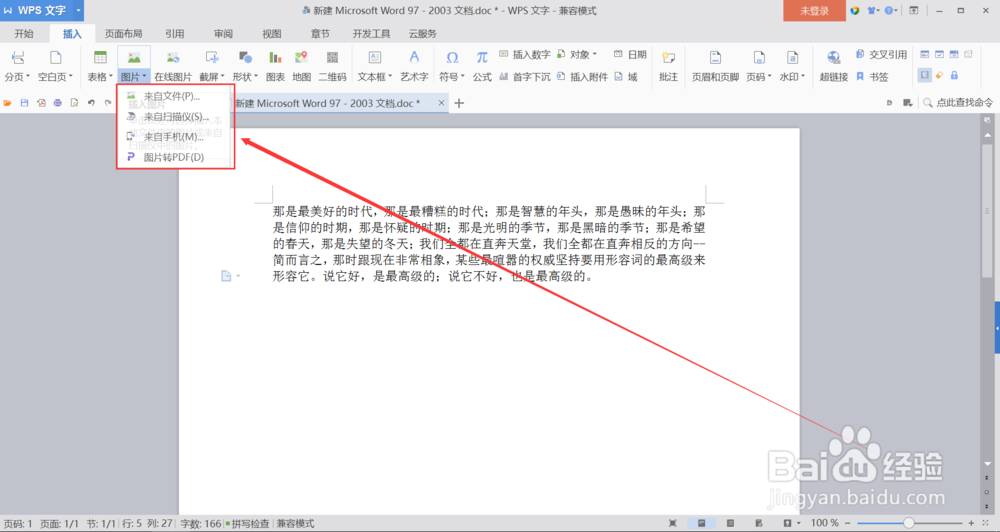
Task: Click the 地图 map icon
Action: 302,58
